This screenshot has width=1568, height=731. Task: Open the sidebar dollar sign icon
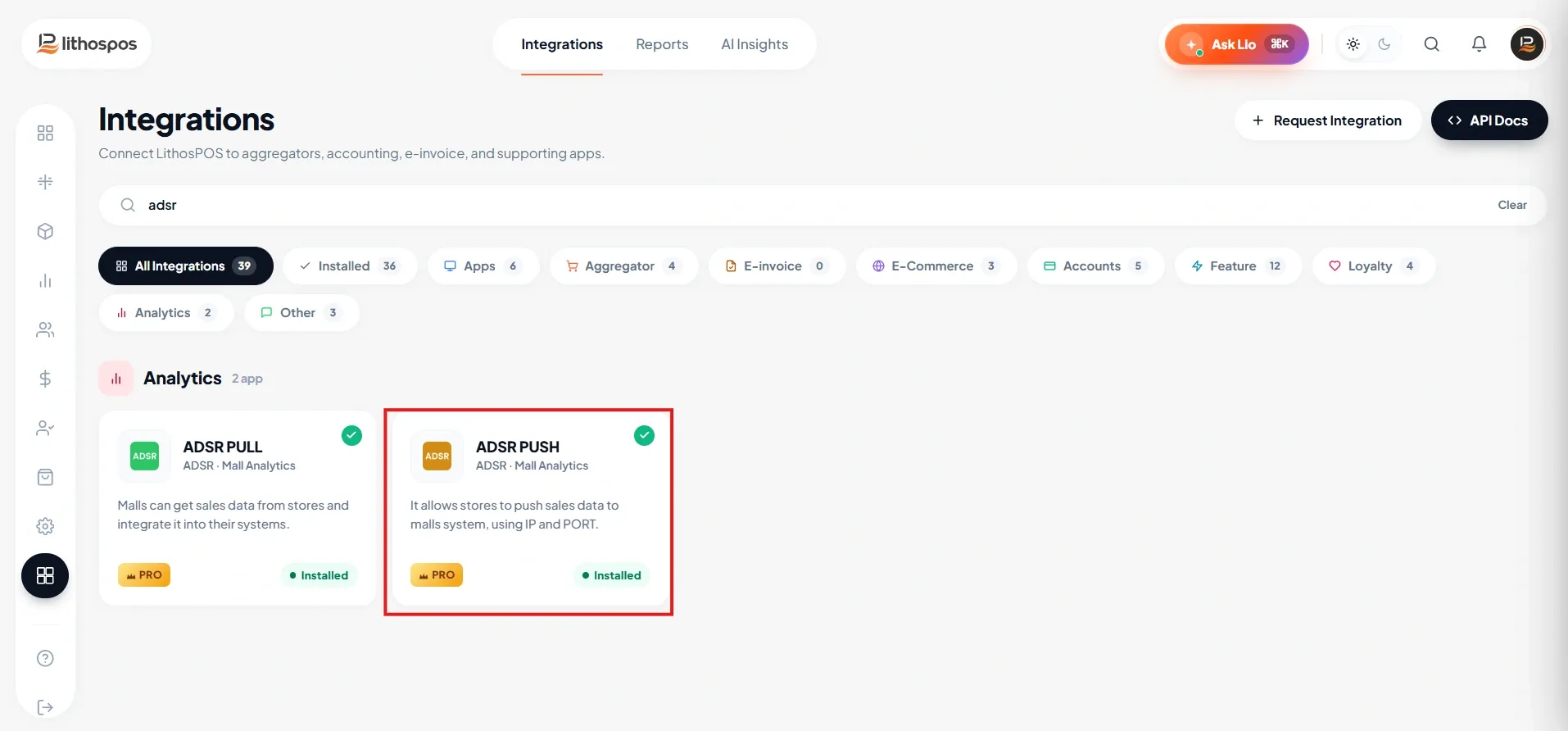[x=45, y=379]
